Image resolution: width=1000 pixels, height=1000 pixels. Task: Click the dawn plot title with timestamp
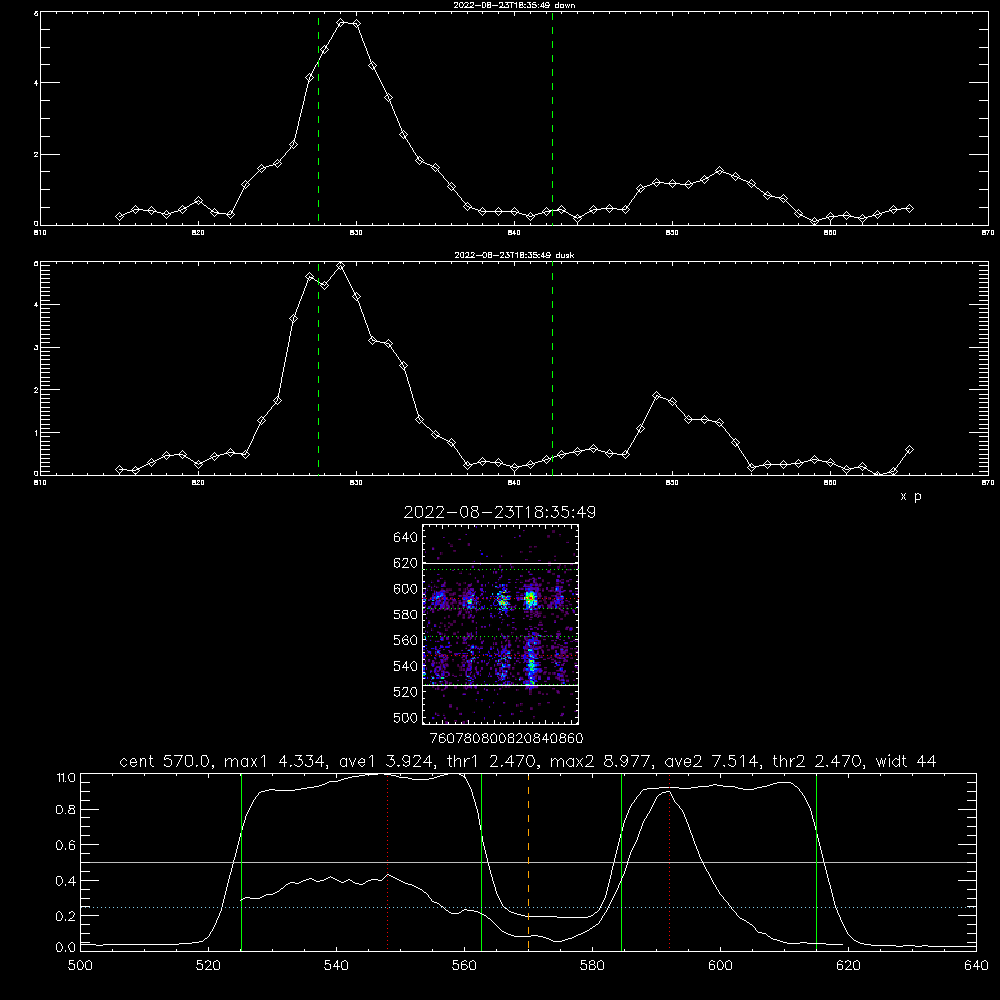coord(514,5)
